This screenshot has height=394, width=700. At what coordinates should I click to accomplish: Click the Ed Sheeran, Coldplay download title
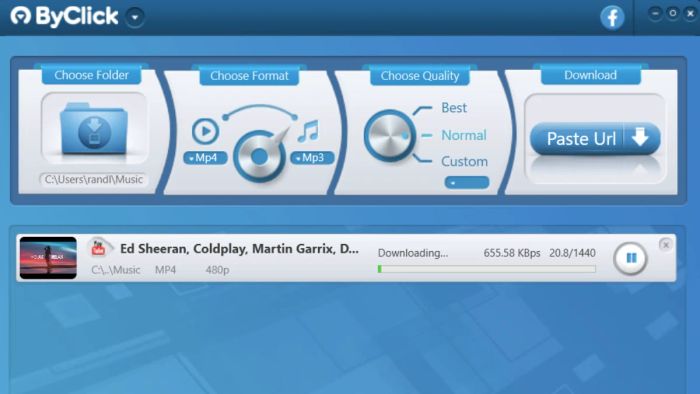239,249
